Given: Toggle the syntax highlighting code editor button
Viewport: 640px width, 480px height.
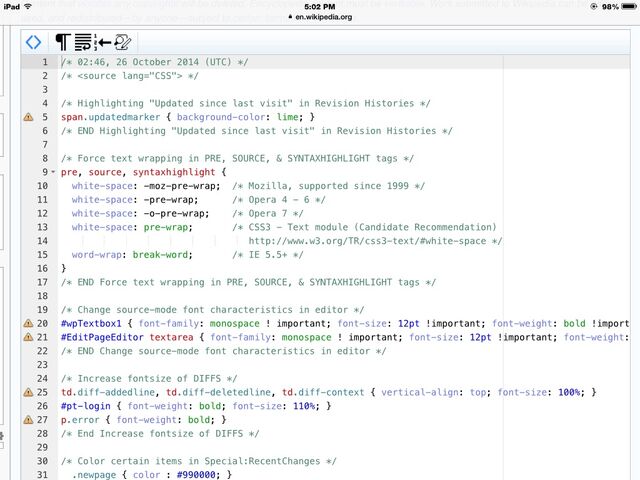Looking at the screenshot, I should pos(33,42).
